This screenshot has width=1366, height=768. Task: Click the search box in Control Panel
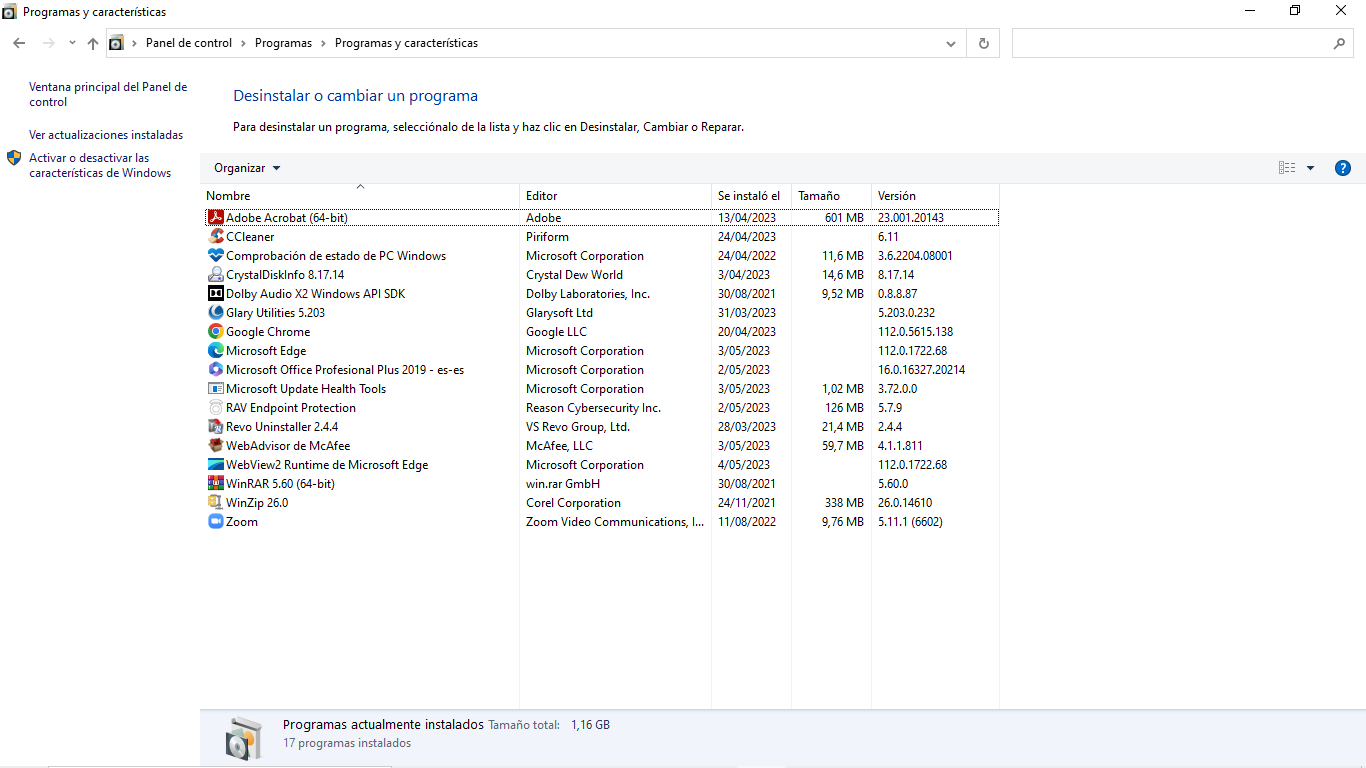1170,43
